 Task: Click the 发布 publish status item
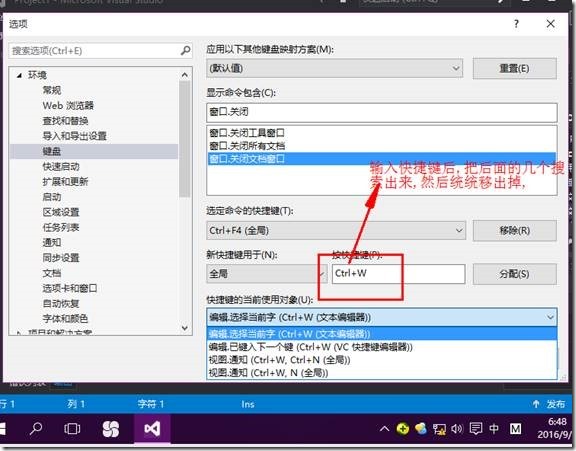click(x=548, y=404)
